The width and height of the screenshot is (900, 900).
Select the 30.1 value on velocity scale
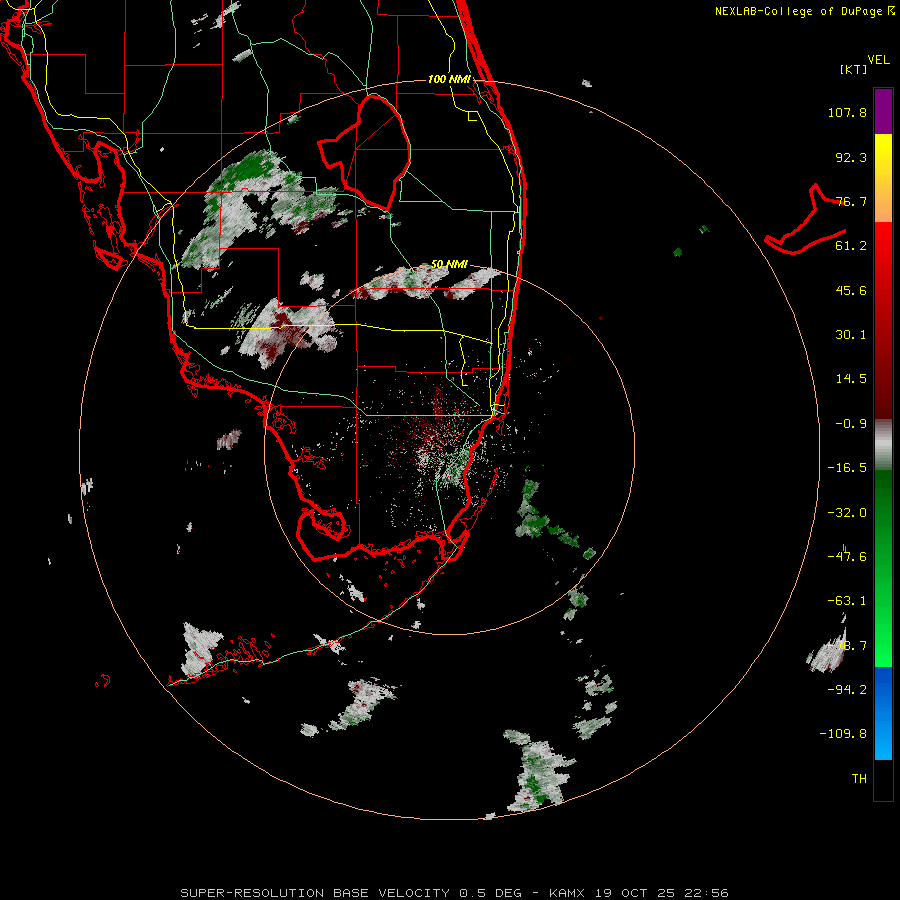pos(851,335)
